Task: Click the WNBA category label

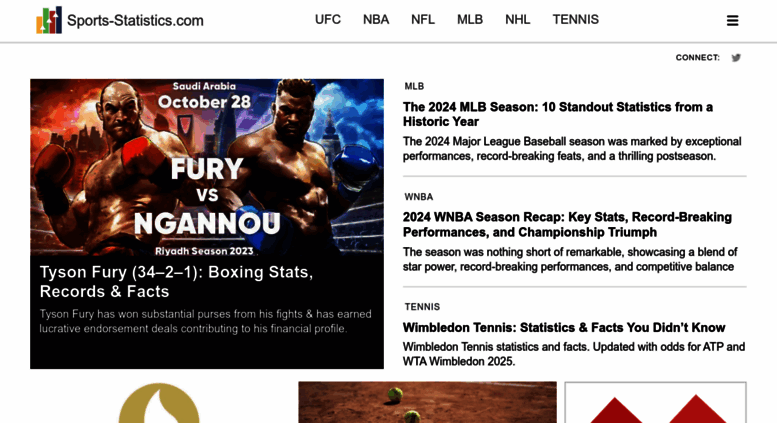Action: [419, 197]
